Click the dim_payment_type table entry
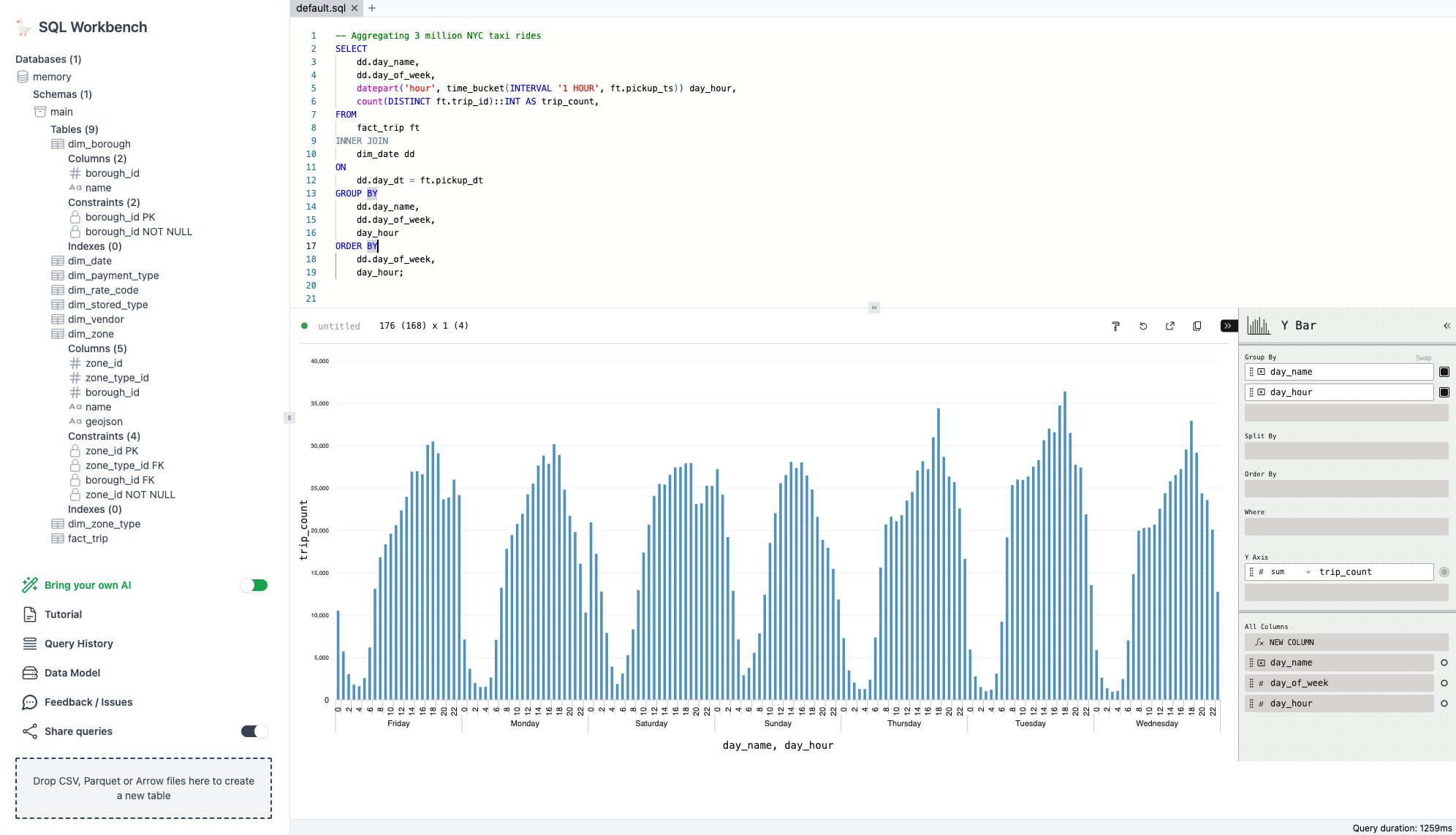Screen dimensions: 1456x835 [x=113, y=275]
